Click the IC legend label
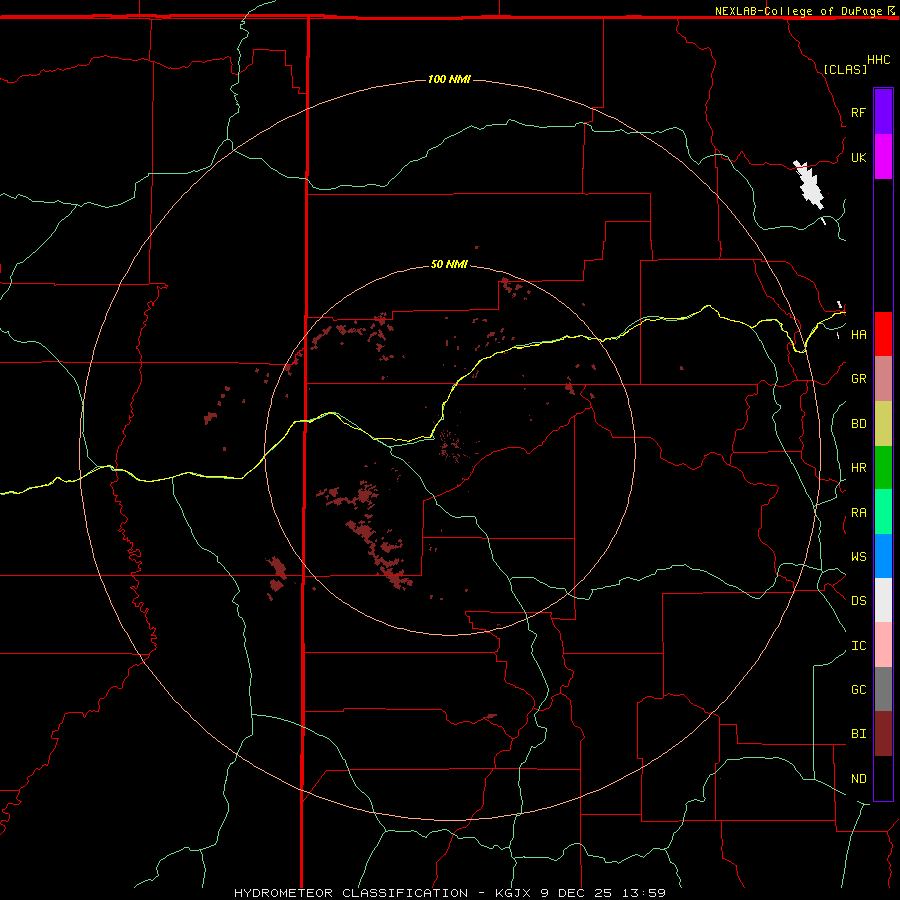Image resolution: width=900 pixels, height=900 pixels. [x=858, y=646]
